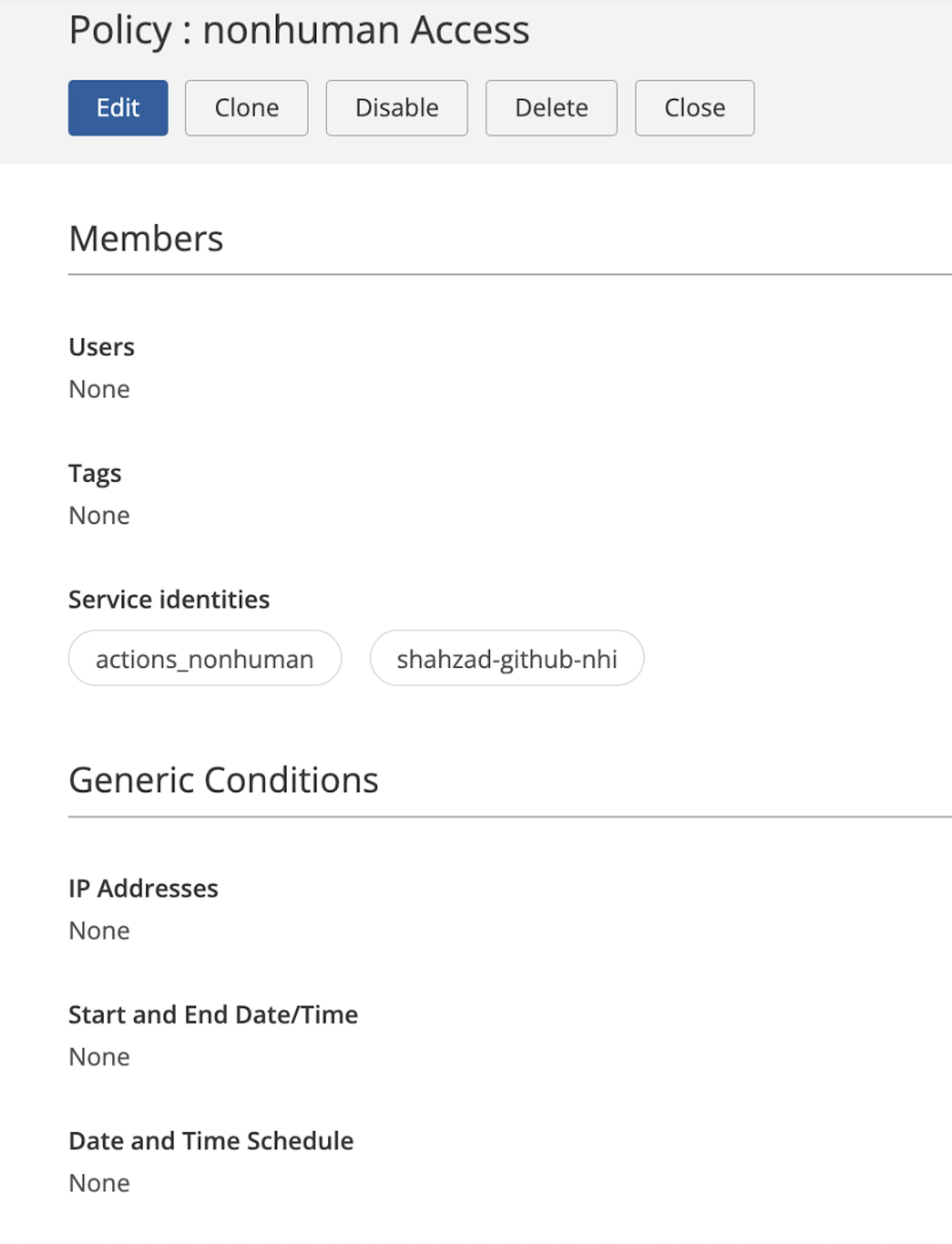Viewport: 952px width, 1244px height.
Task: Click the blue Edit button
Action: point(118,108)
